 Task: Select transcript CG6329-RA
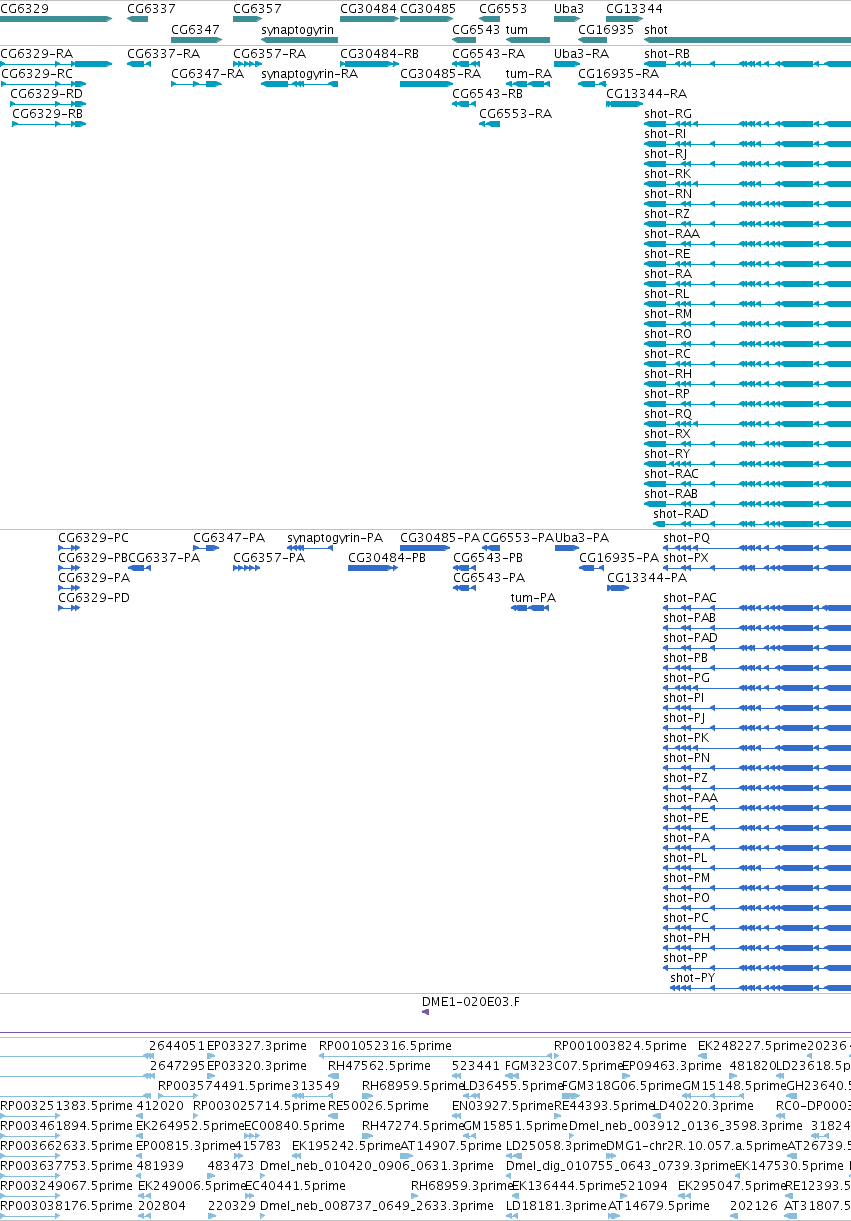[x=36, y=53]
